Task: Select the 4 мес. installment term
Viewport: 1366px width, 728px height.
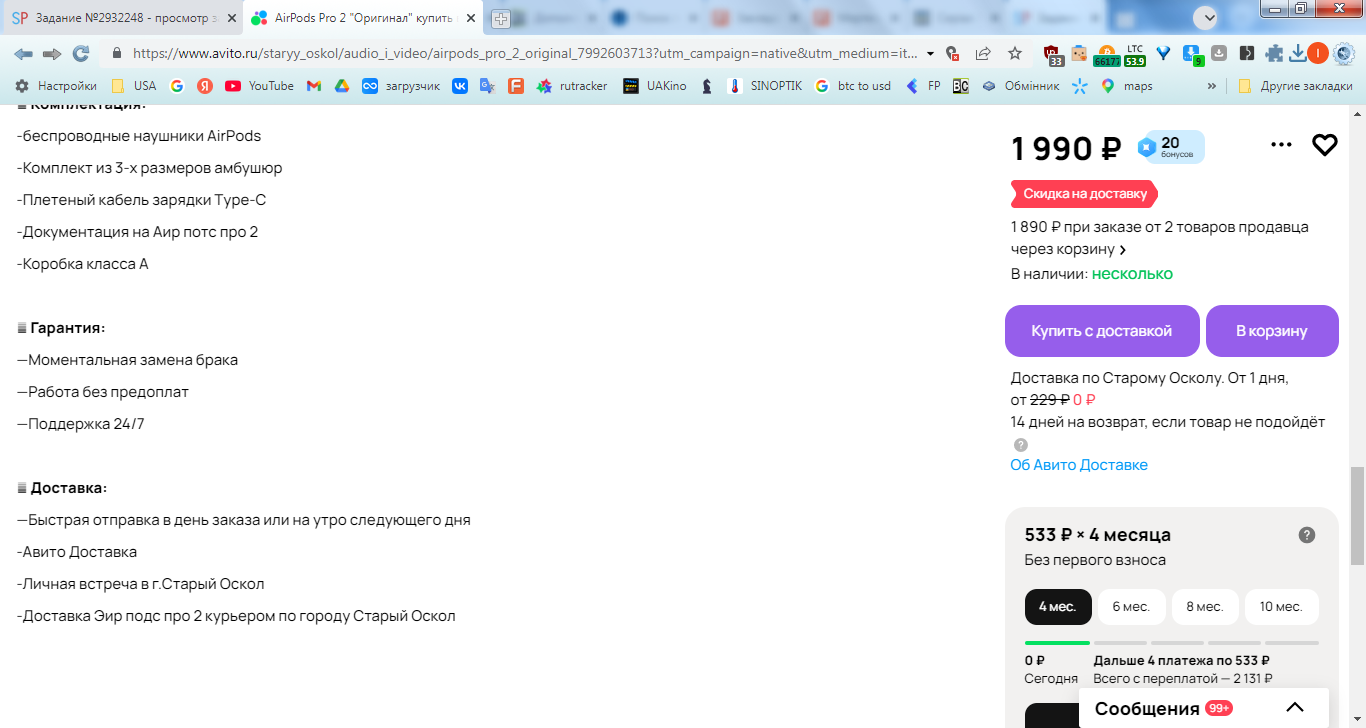Action: [1058, 607]
